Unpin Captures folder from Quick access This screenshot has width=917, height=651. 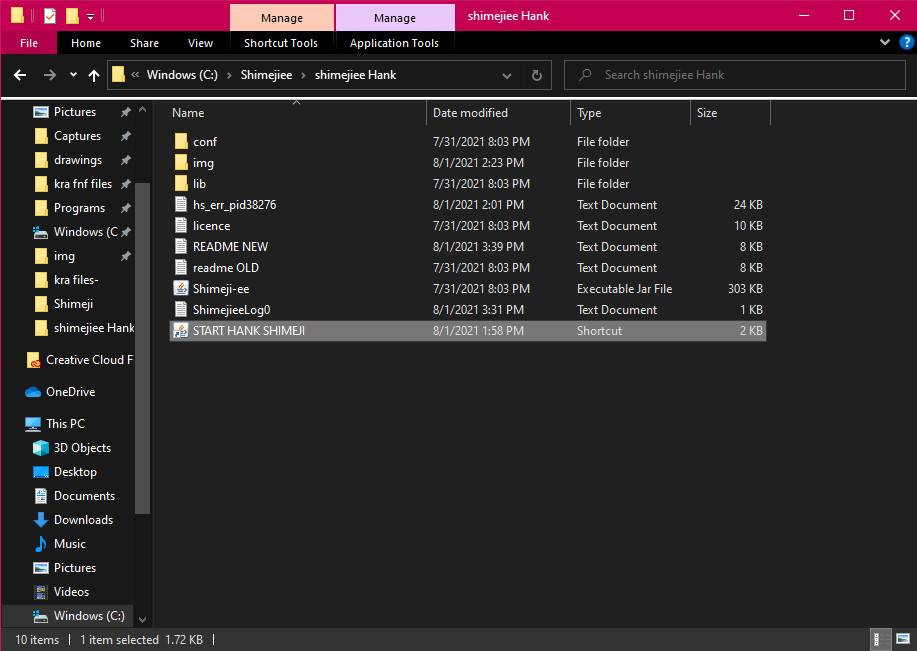click(125, 136)
